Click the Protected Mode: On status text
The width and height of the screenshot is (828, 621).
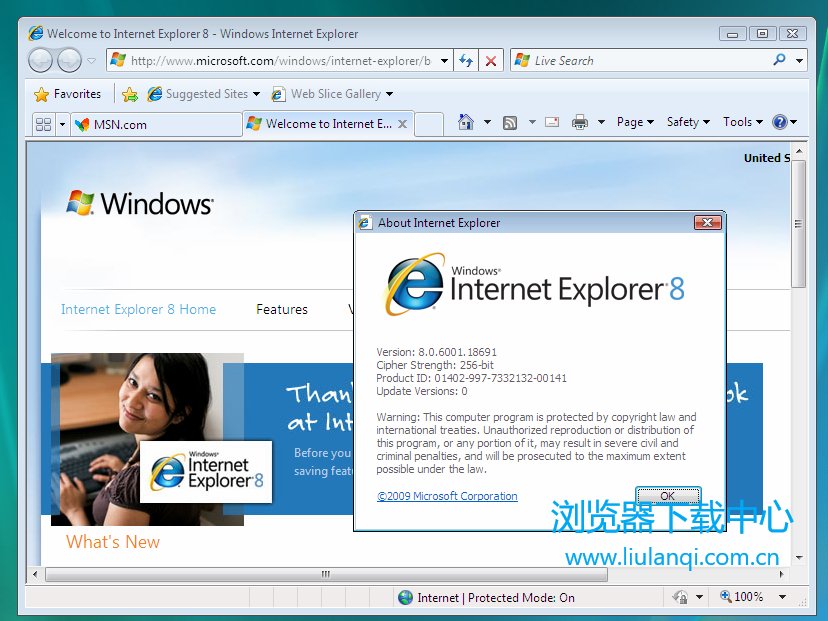tap(521, 598)
